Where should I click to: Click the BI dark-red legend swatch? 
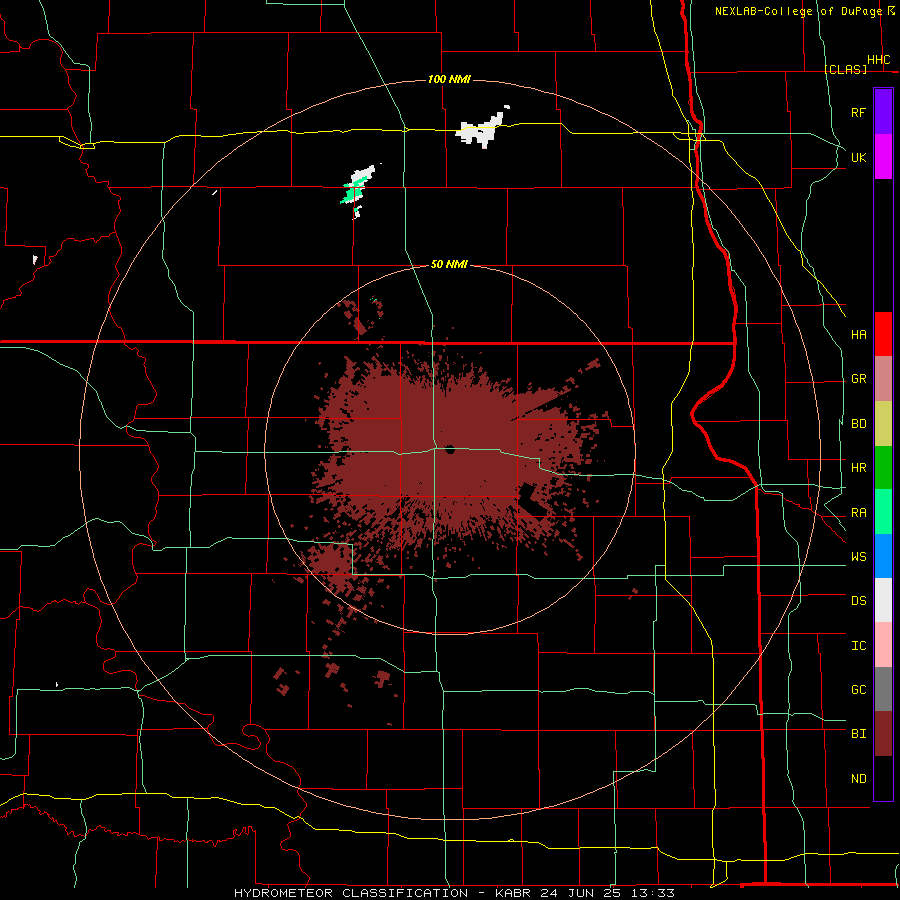pyautogui.click(x=883, y=734)
